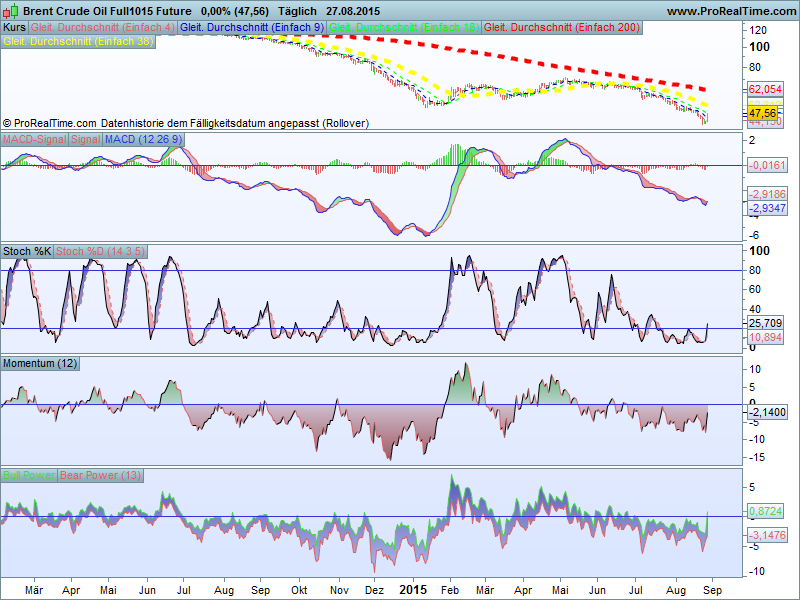800x600 pixels.
Task: Select the Kurs price label
Action: coord(14,28)
